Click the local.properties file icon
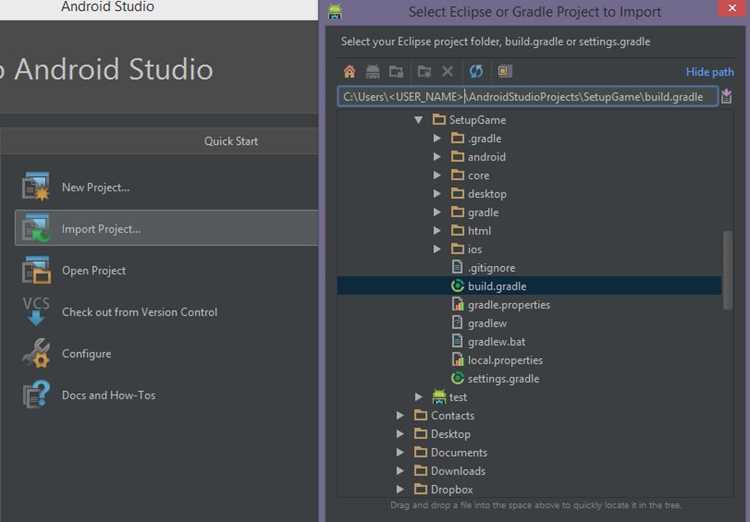The image size is (750, 522). pyautogui.click(x=458, y=359)
